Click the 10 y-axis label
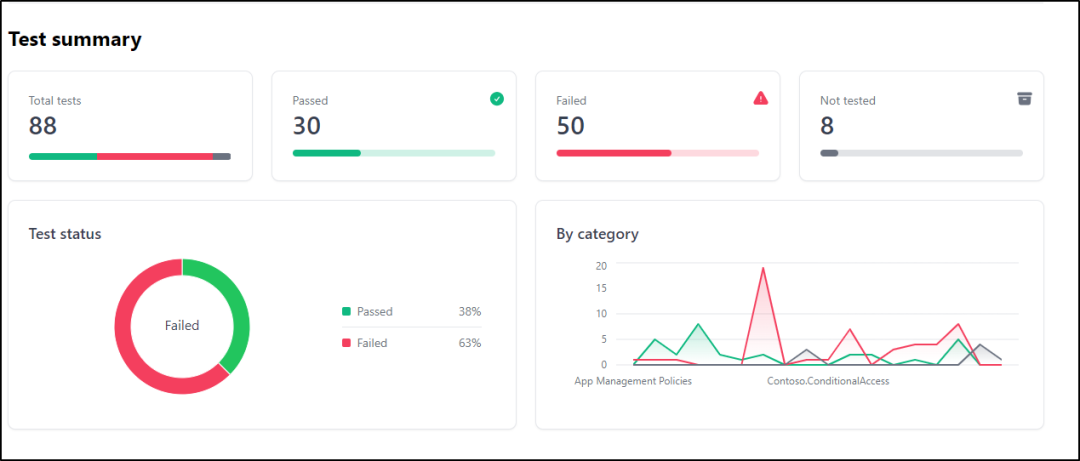 [x=601, y=314]
